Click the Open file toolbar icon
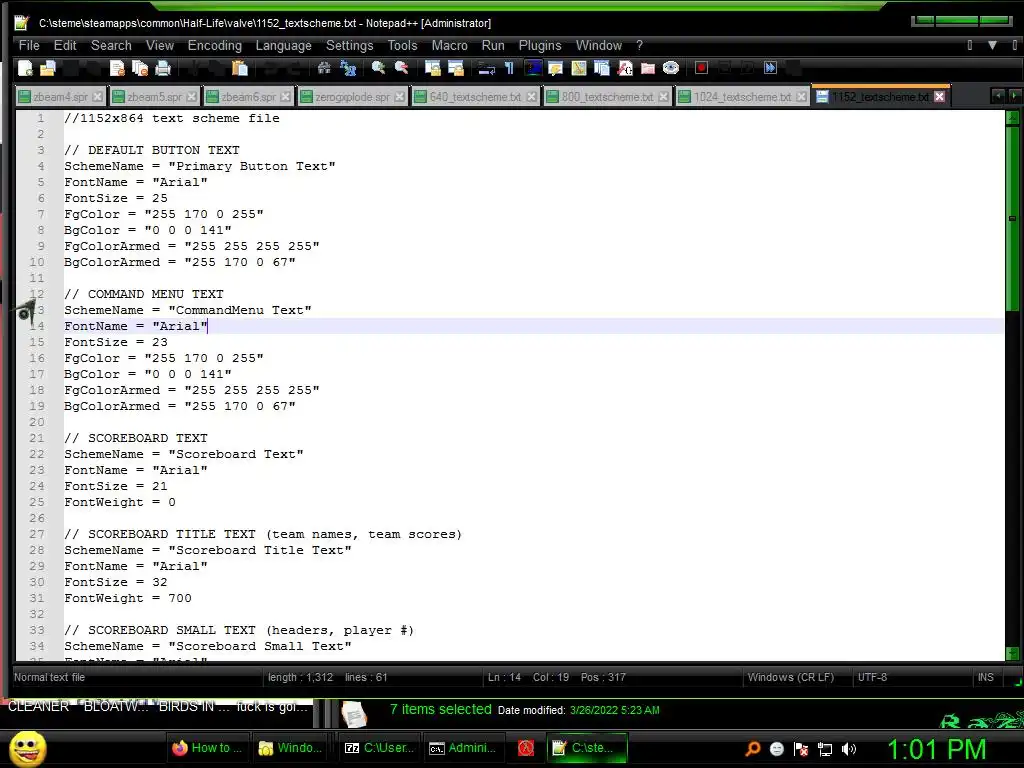1024x768 pixels. coord(48,68)
